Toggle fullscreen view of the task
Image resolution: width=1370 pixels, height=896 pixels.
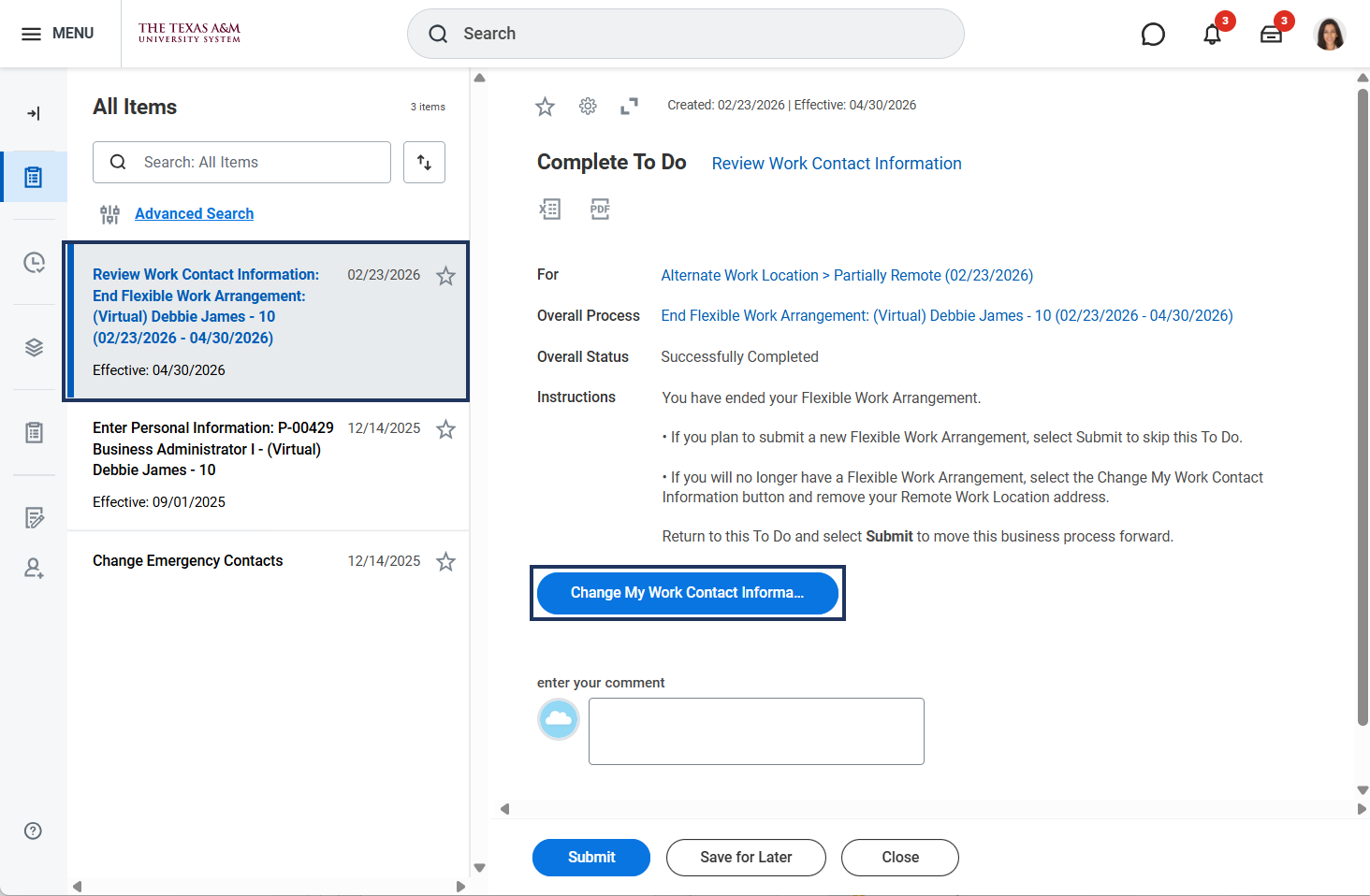[629, 107]
